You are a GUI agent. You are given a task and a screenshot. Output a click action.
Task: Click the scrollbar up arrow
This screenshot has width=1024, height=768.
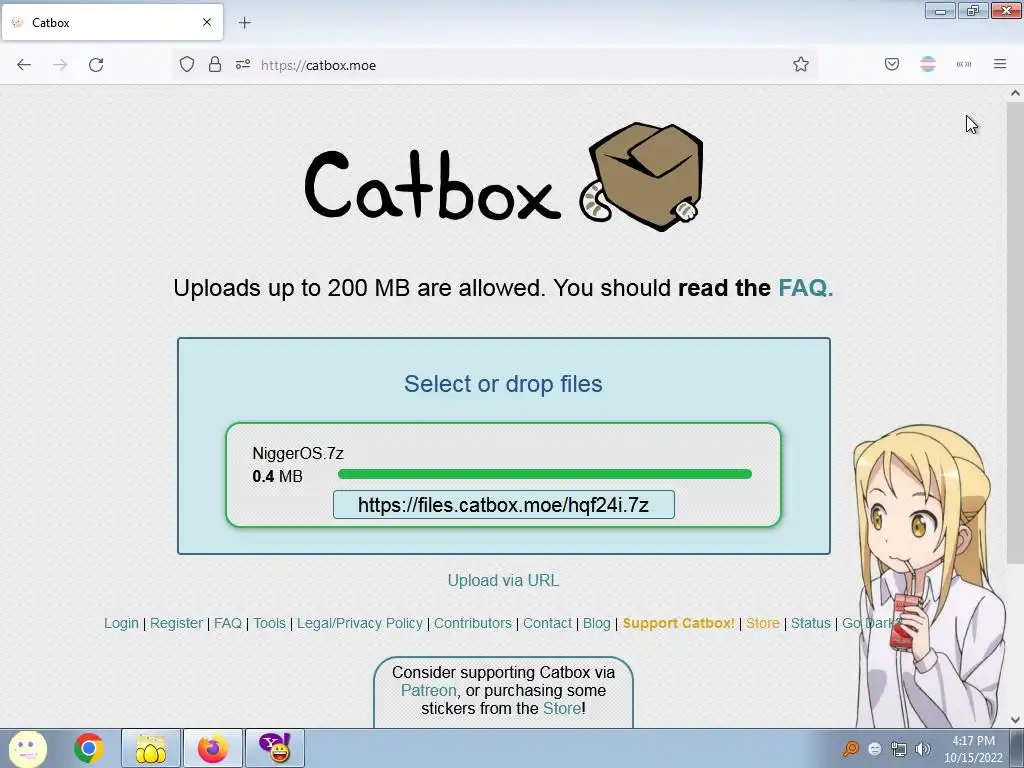click(1015, 93)
